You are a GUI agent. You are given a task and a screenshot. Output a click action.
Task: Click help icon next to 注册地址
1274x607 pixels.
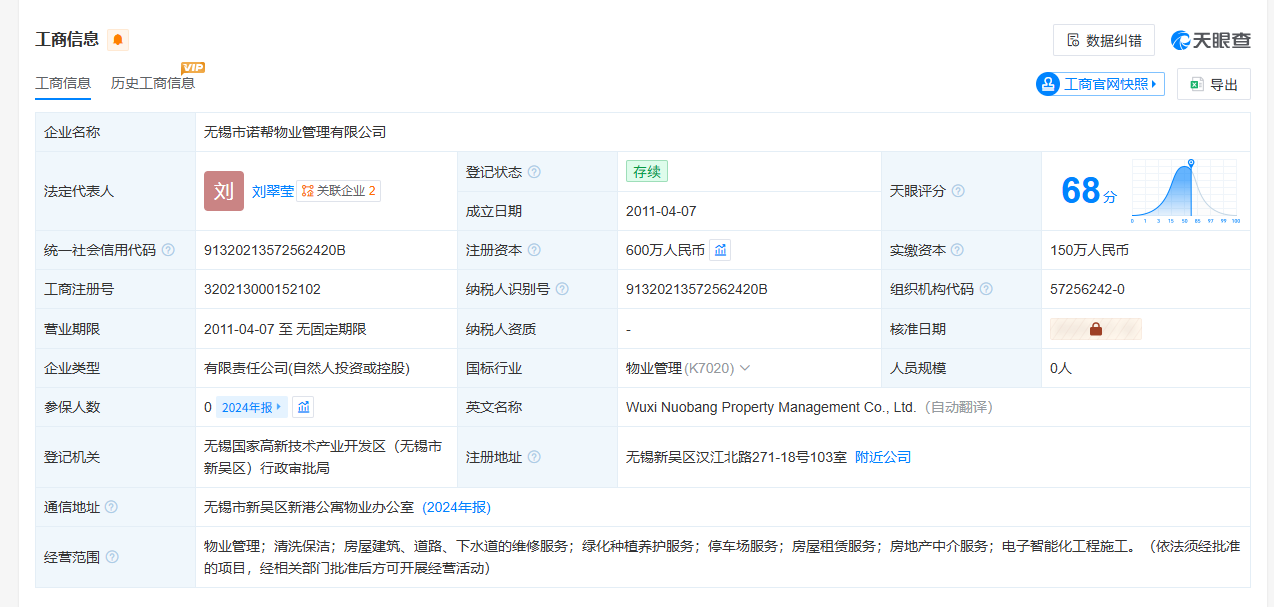(x=534, y=457)
